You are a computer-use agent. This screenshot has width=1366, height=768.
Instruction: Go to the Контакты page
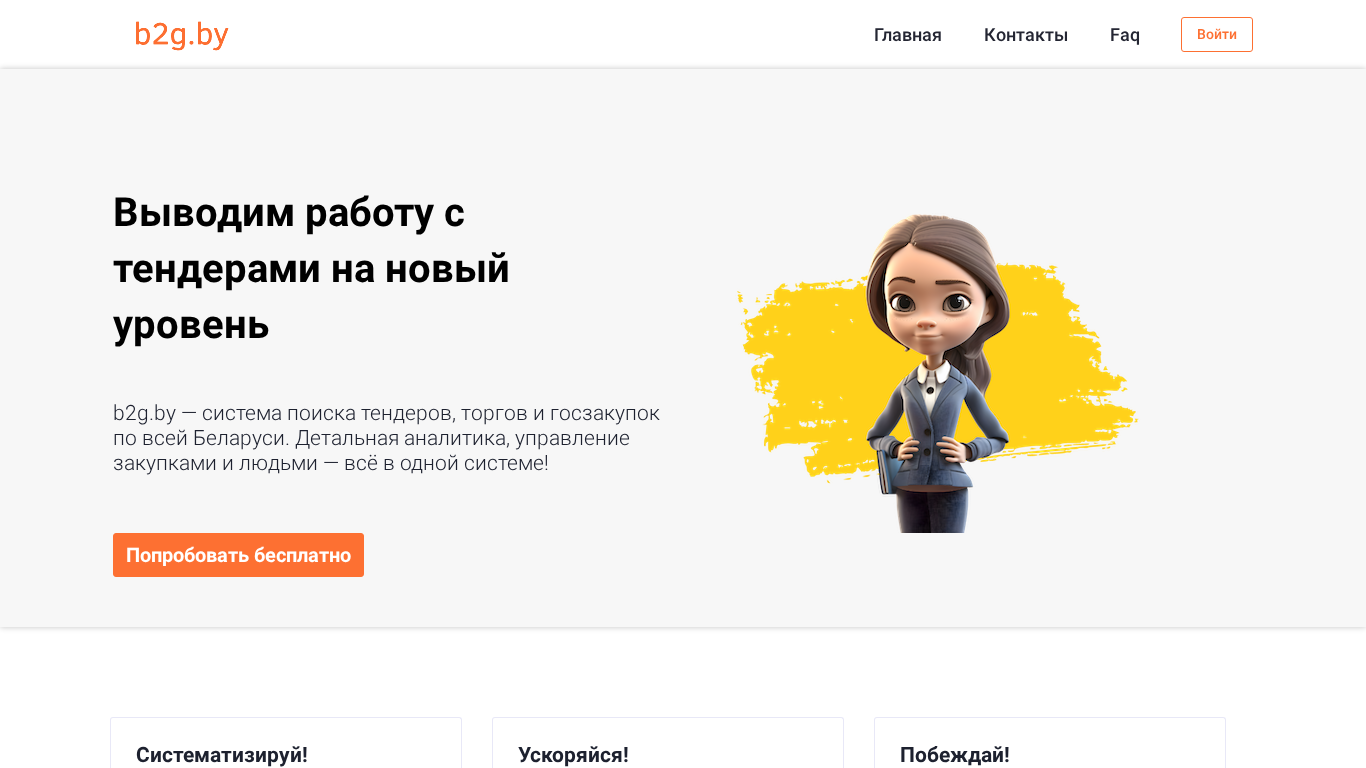[1026, 35]
